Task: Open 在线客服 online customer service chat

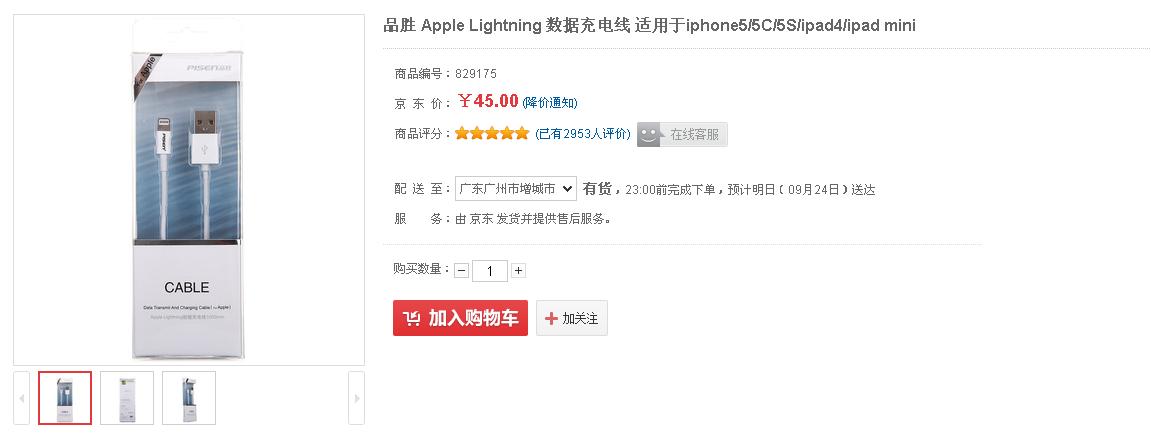Action: click(683, 134)
